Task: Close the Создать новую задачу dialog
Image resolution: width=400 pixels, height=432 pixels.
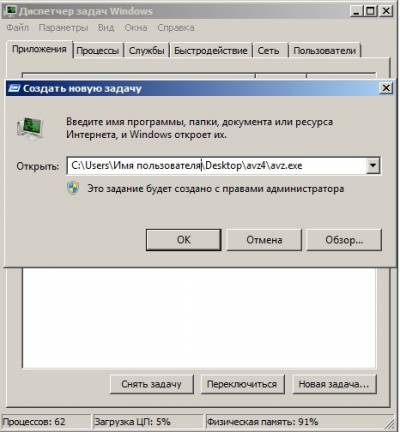Action: pyautogui.click(x=386, y=88)
